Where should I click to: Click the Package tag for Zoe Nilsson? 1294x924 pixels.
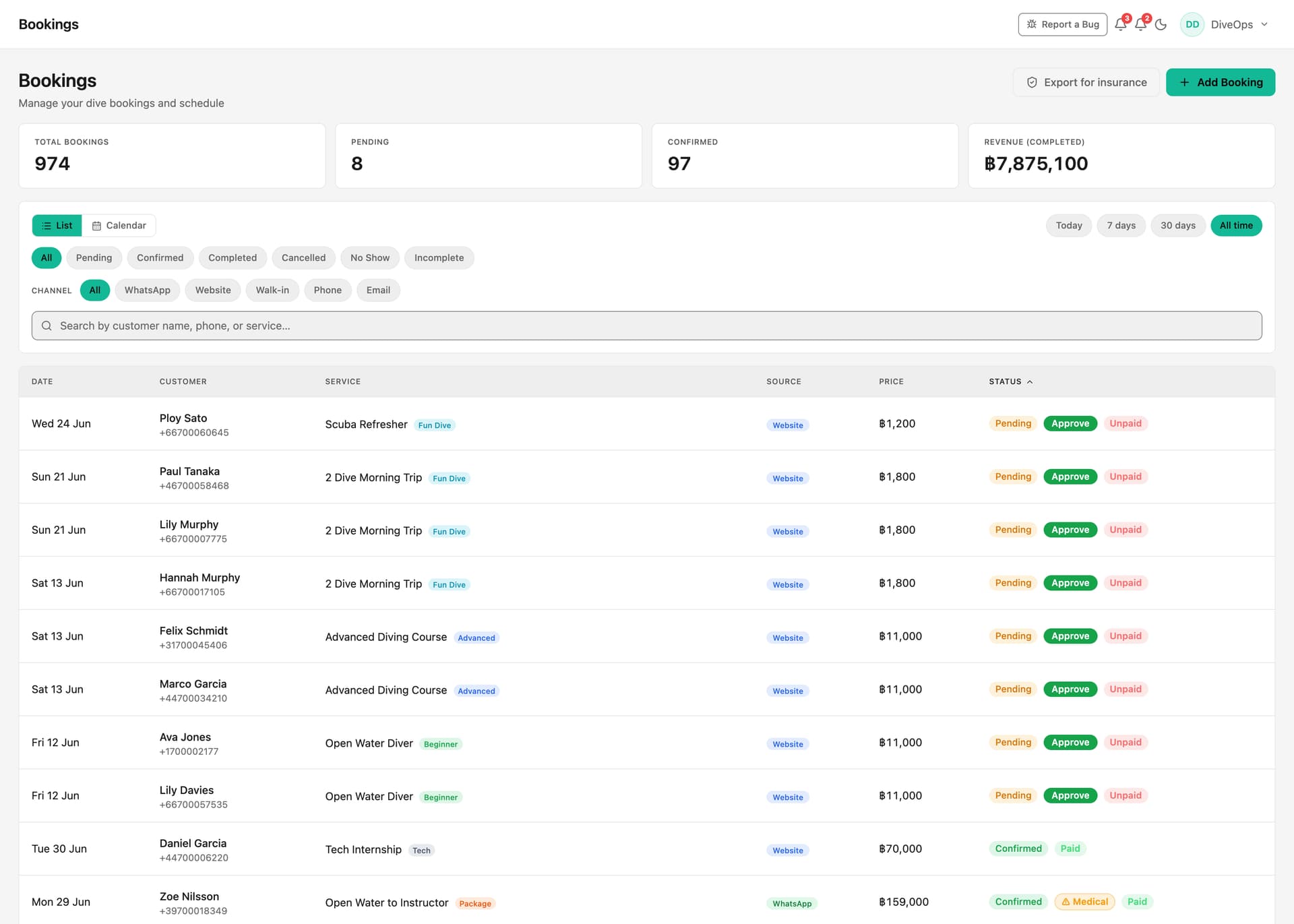(474, 904)
